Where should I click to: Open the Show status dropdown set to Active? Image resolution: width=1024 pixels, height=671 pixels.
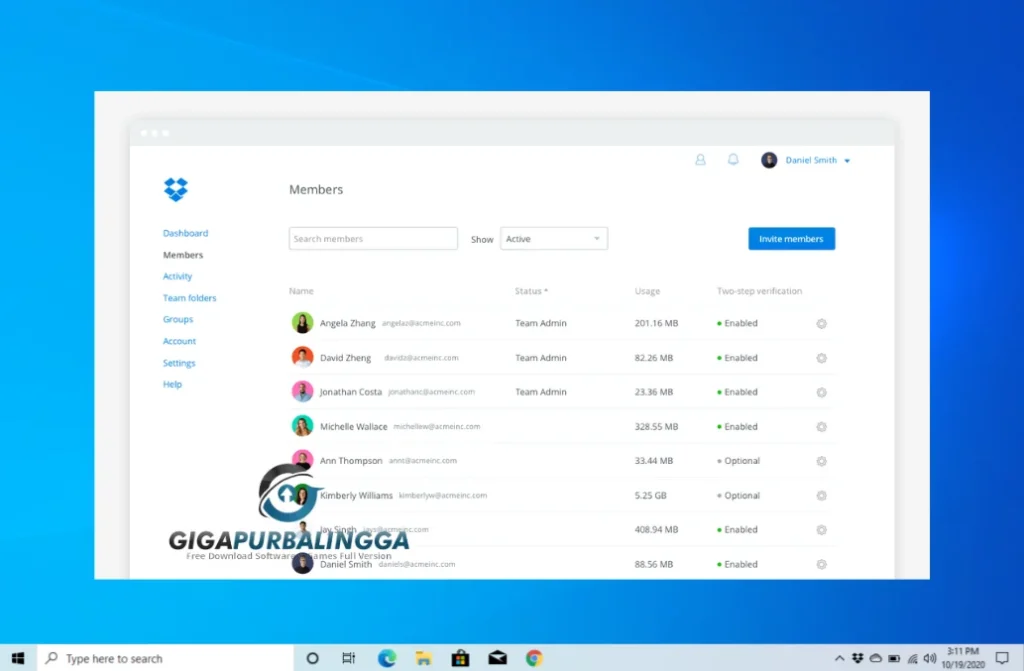[553, 238]
